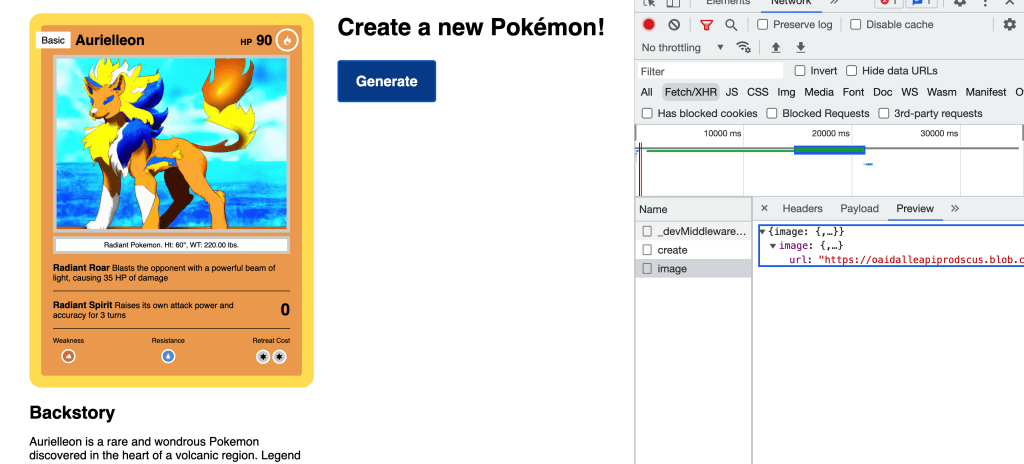
Task: Open DevTools main settings gear
Action: point(960,3)
